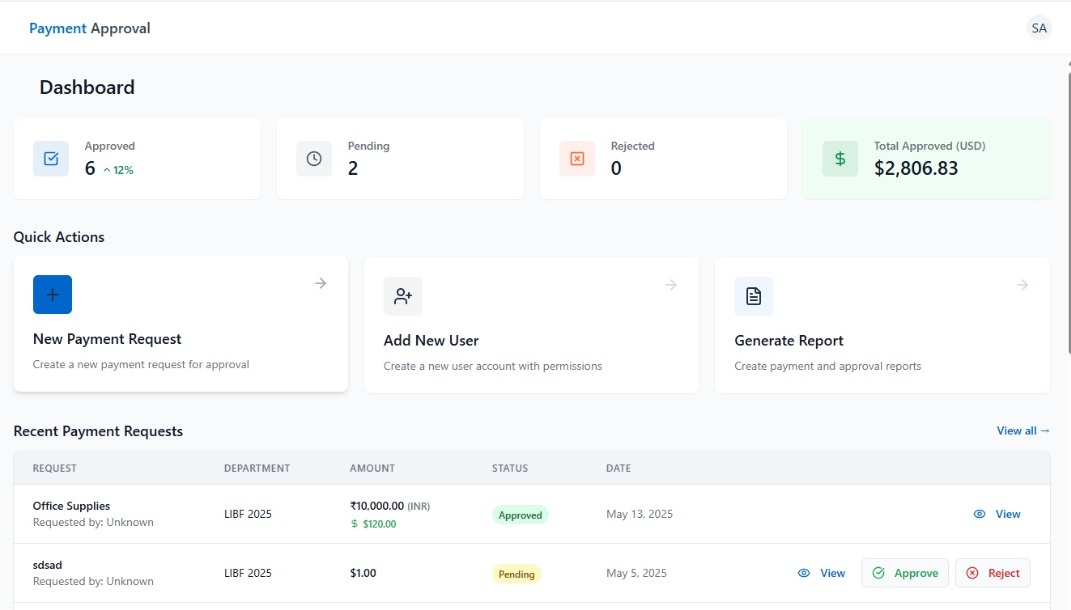Click the Add New User person icon

(403, 296)
